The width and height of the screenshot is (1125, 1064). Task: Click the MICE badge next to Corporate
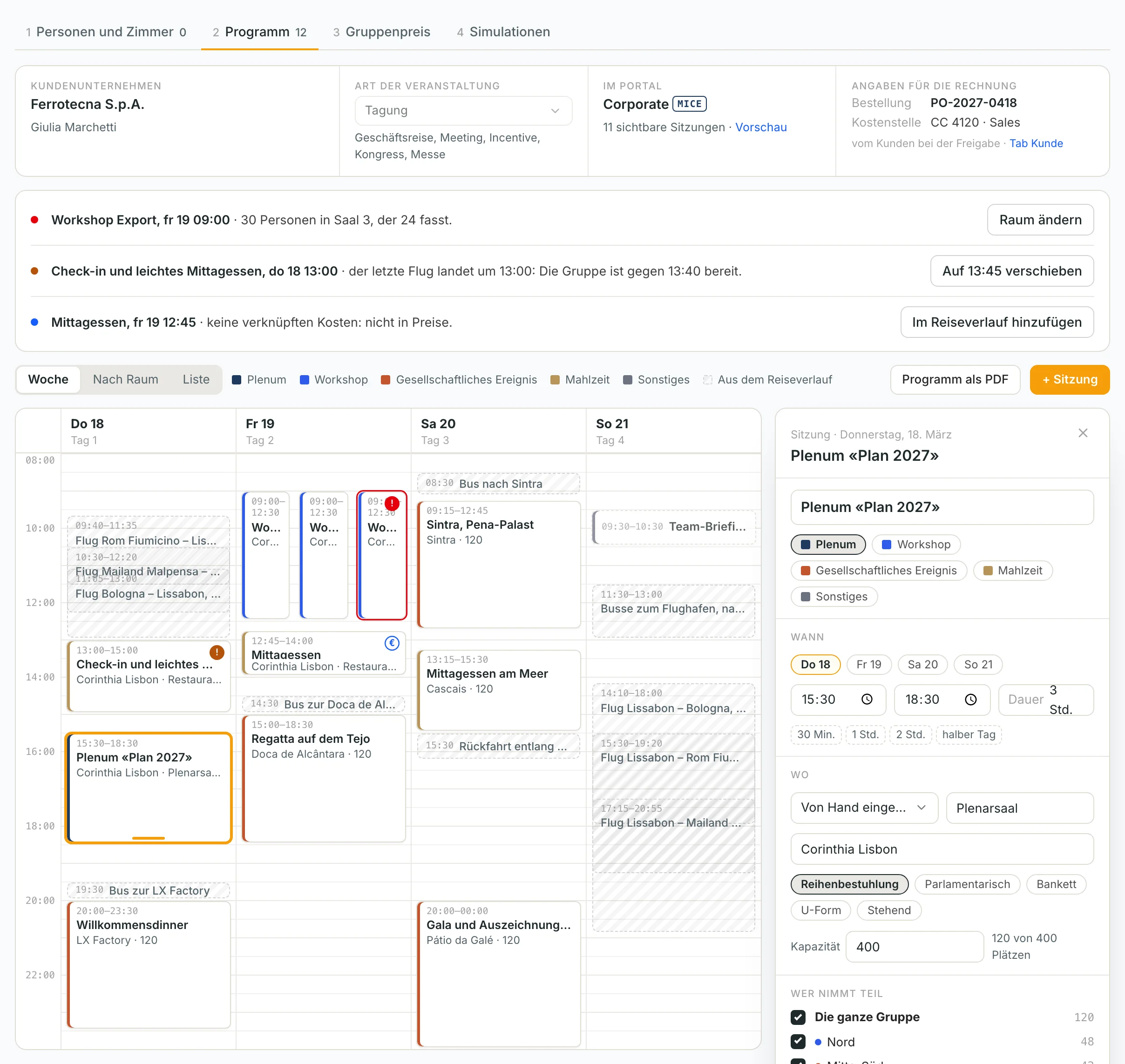tap(689, 104)
